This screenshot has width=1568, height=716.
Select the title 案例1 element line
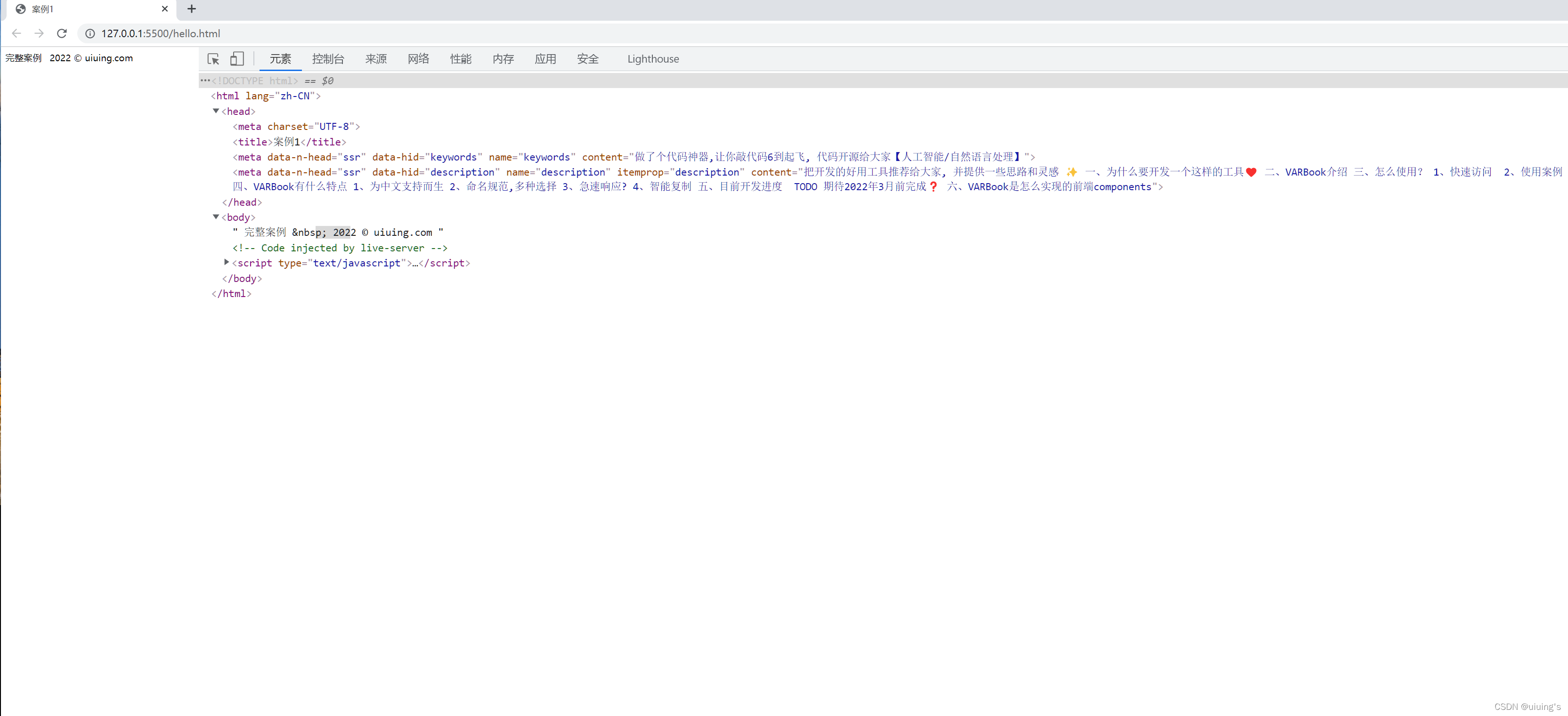pyautogui.click(x=289, y=142)
